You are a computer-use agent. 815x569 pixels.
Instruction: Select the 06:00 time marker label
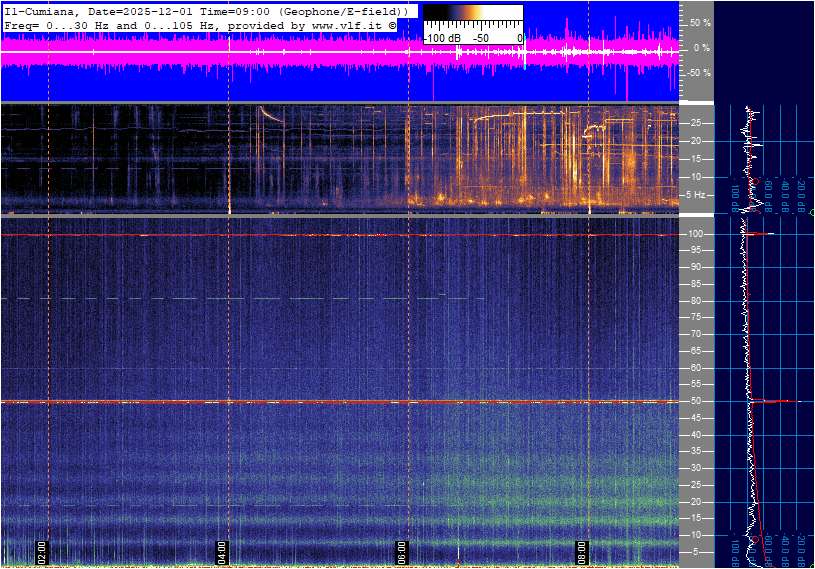[x=401, y=551]
